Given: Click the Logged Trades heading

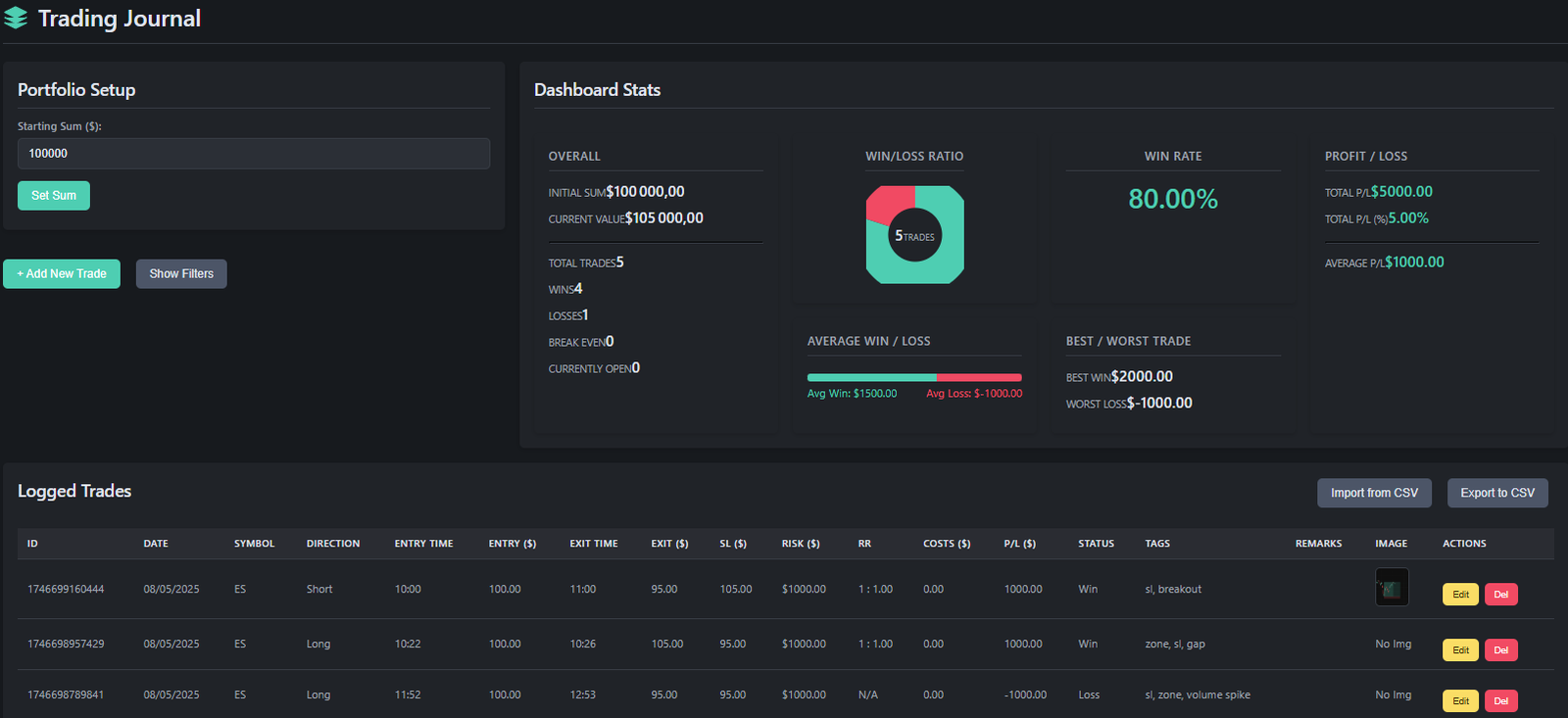Looking at the screenshot, I should (74, 491).
